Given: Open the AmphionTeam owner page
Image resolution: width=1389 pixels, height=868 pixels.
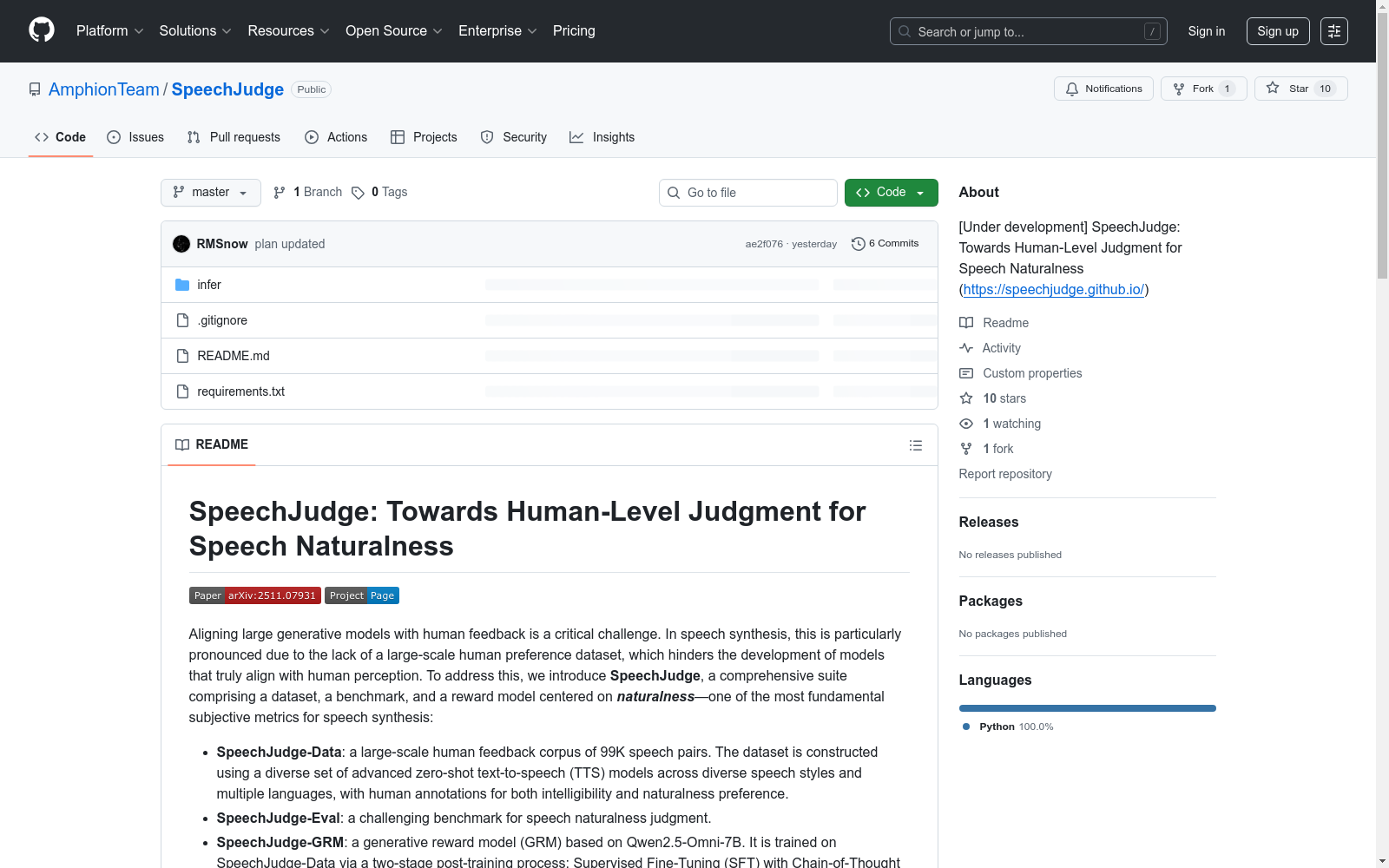Looking at the screenshot, I should [104, 89].
